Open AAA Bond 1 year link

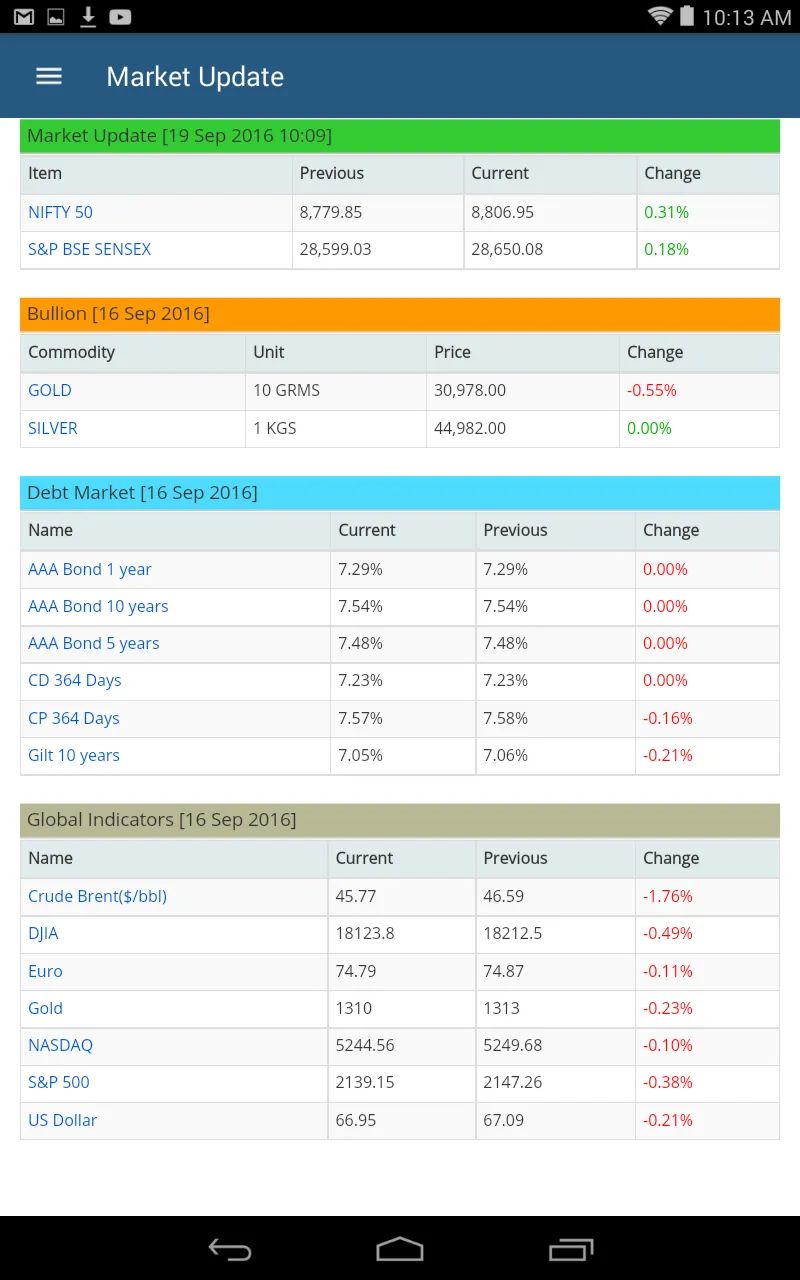coord(90,569)
